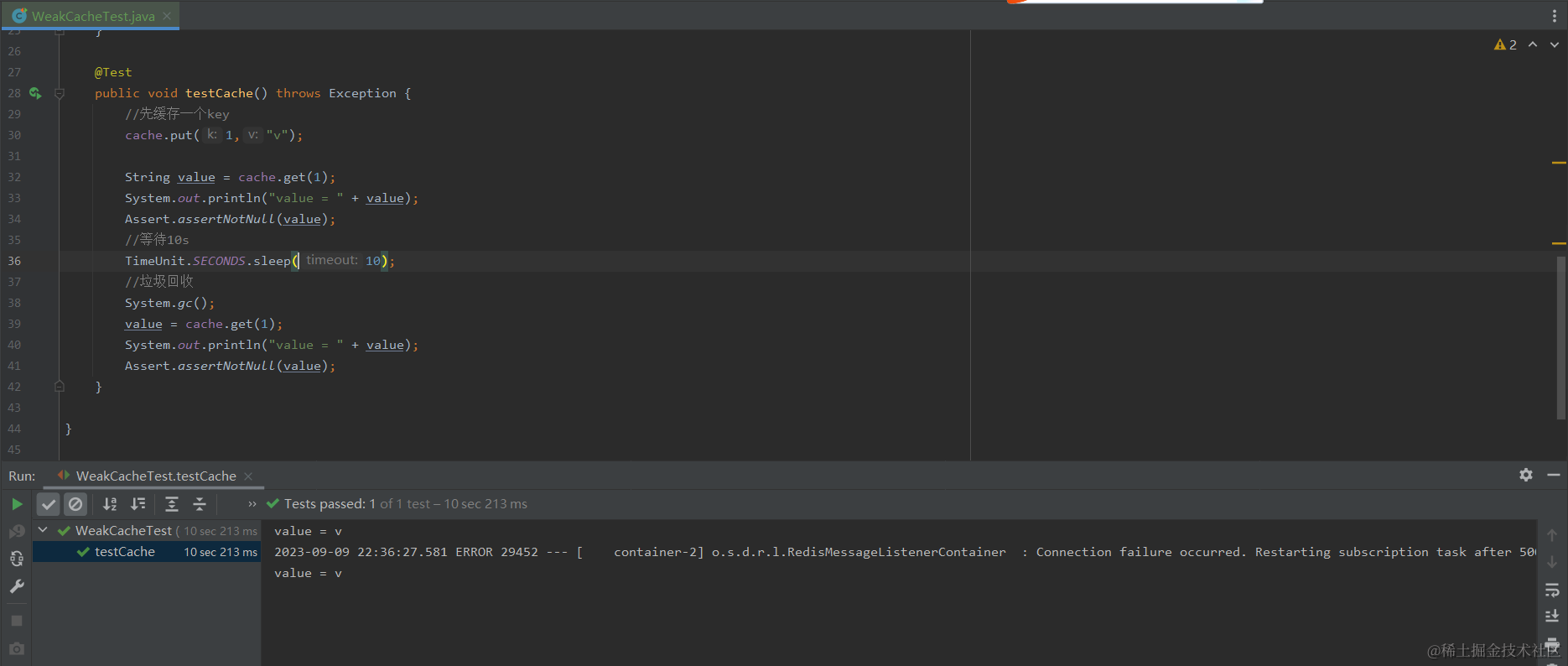Screen dimensions: 1568x666
Task: Click lower warning stripe mark on scrollbar
Action: click(x=1559, y=243)
